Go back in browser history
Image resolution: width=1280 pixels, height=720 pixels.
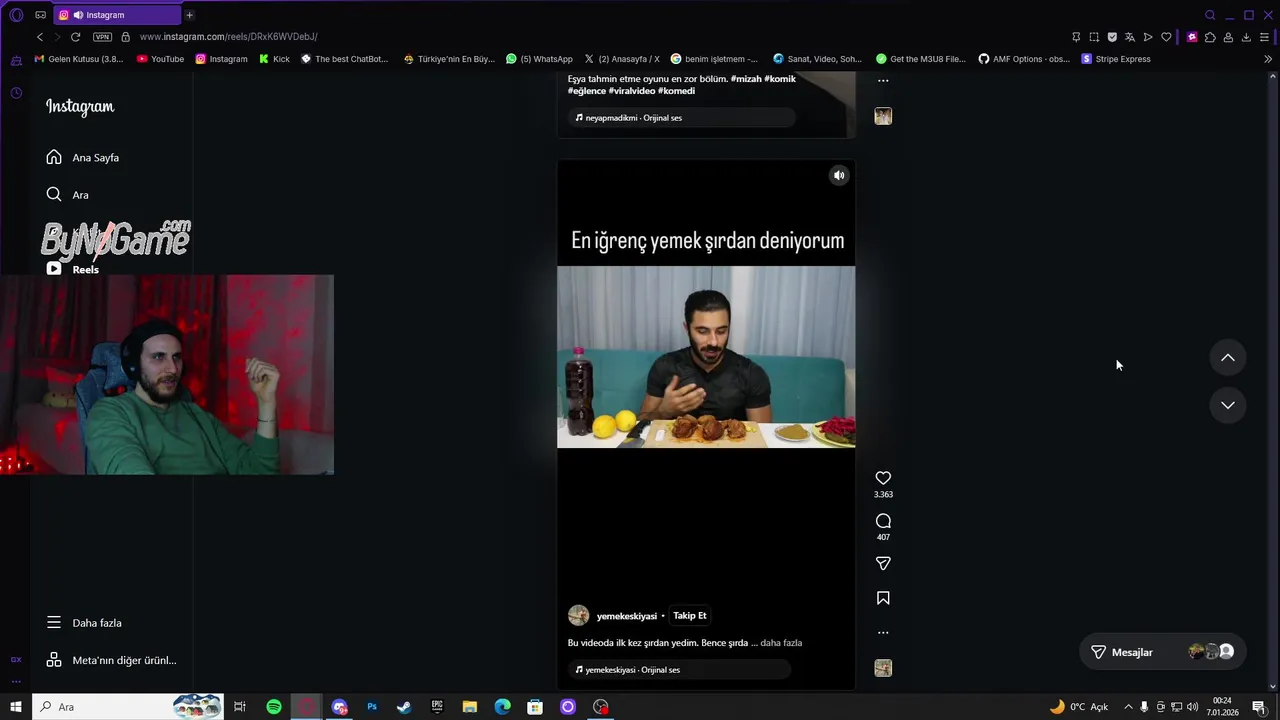(x=40, y=37)
